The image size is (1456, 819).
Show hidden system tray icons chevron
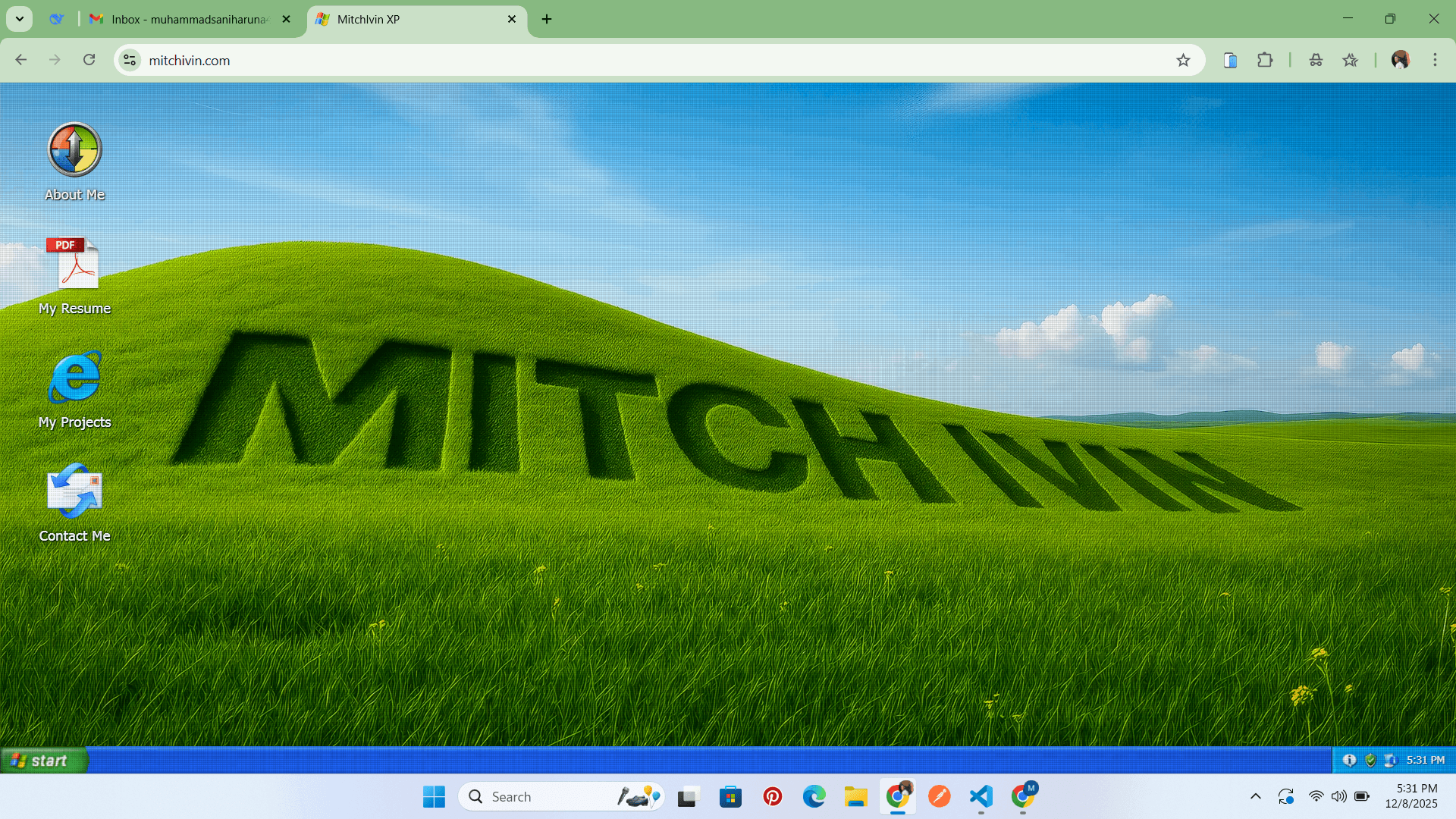(1256, 796)
